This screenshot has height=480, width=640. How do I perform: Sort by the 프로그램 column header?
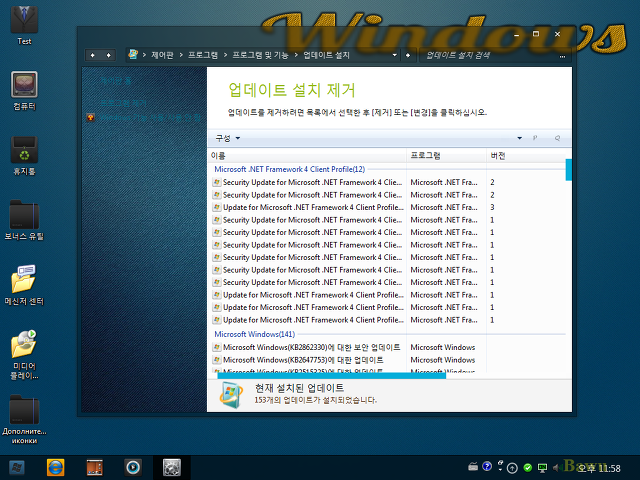coord(447,156)
